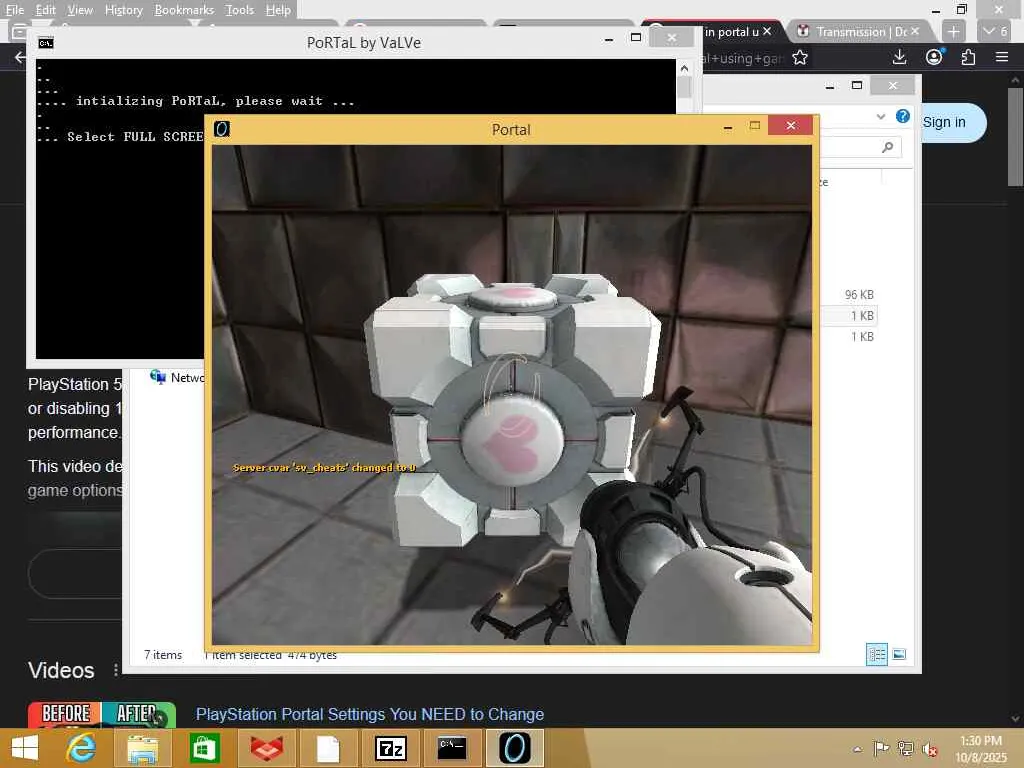Open the browser account icon
The width and height of the screenshot is (1024, 768).
pyautogui.click(x=935, y=57)
